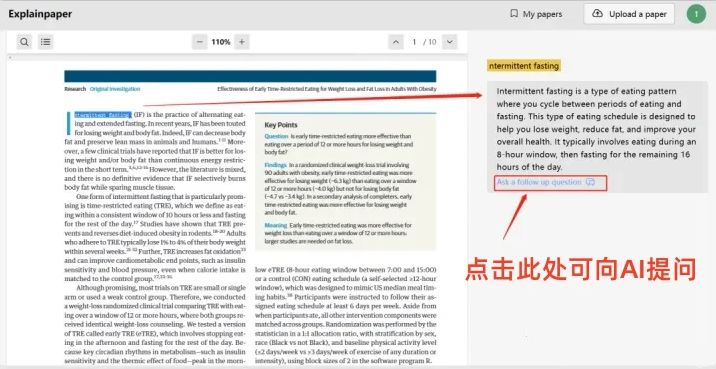Click the 'Research' label in the paper header
This screenshot has width=716, height=369.
75,89
